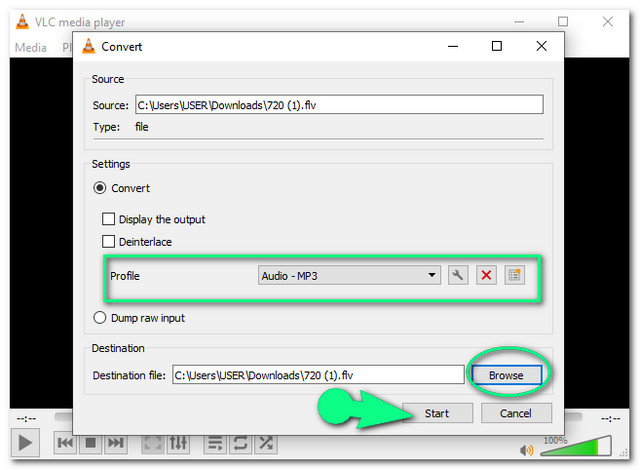Adjust the volume slider at 100%
The width and height of the screenshot is (640, 470).
point(575,447)
